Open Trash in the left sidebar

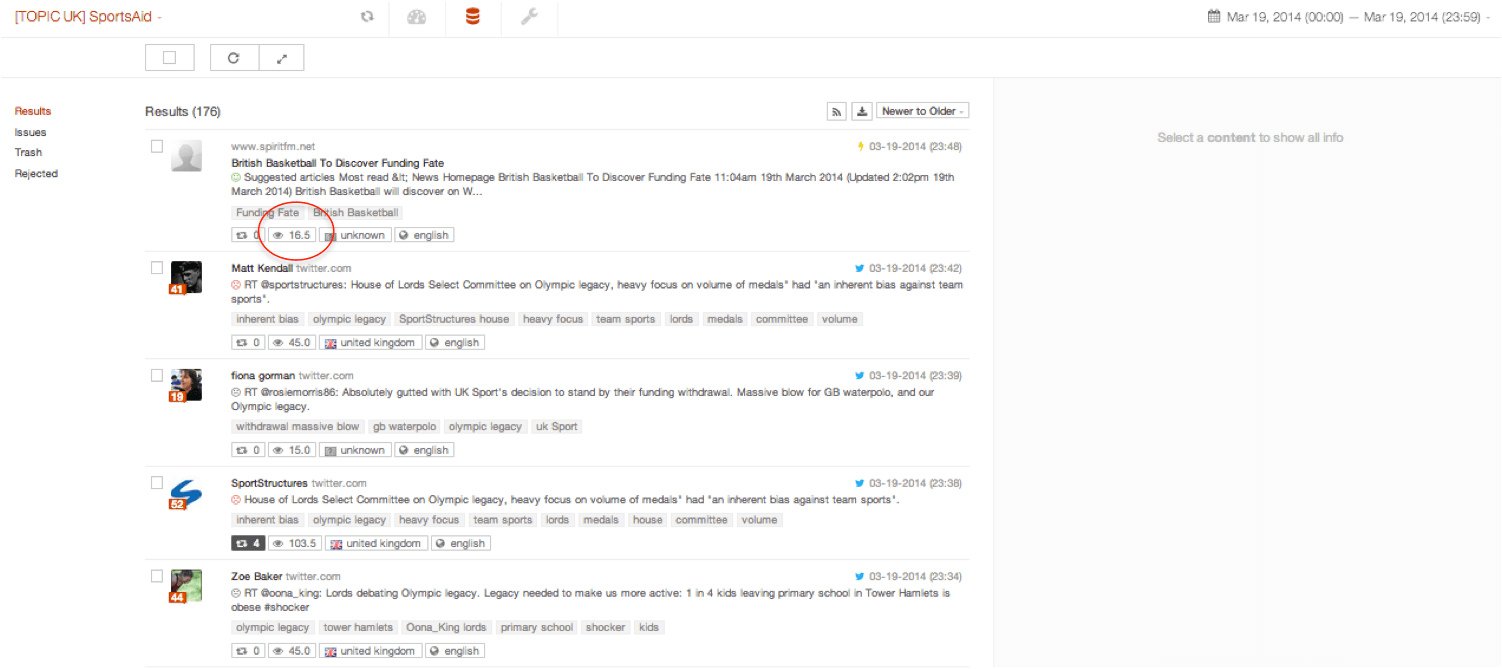[28, 153]
